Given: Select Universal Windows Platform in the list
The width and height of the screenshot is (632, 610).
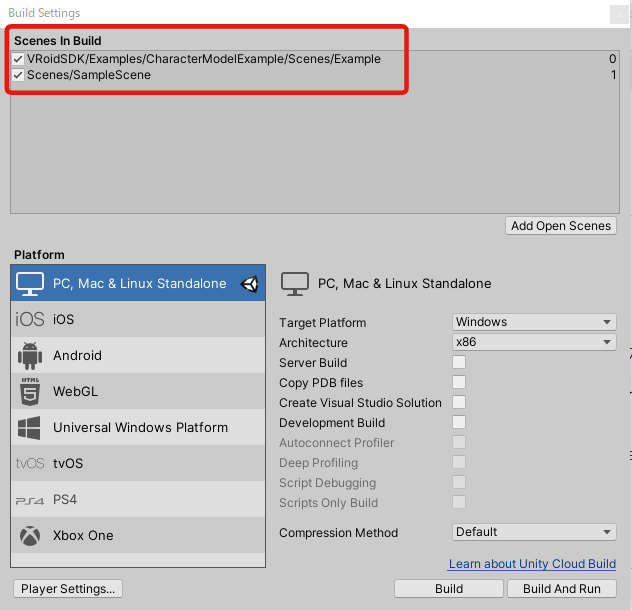Looking at the screenshot, I should tap(138, 427).
